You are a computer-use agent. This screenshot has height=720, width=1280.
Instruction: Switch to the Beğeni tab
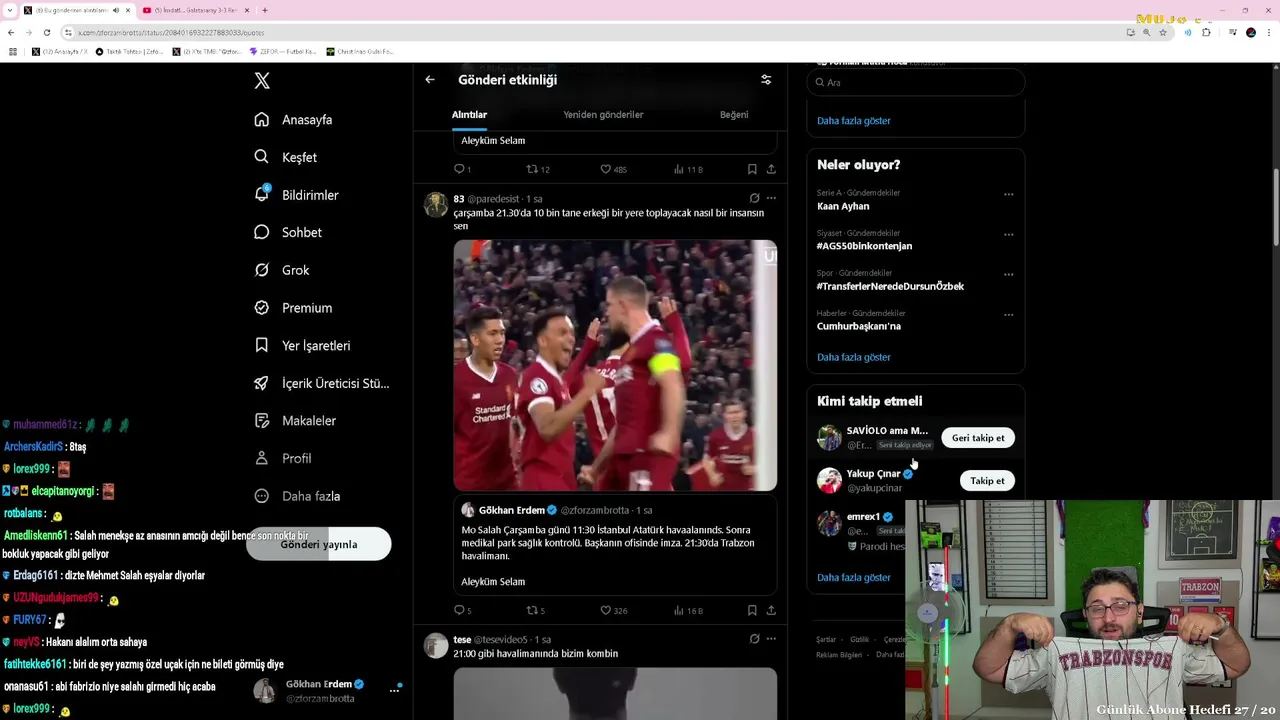pos(734,115)
